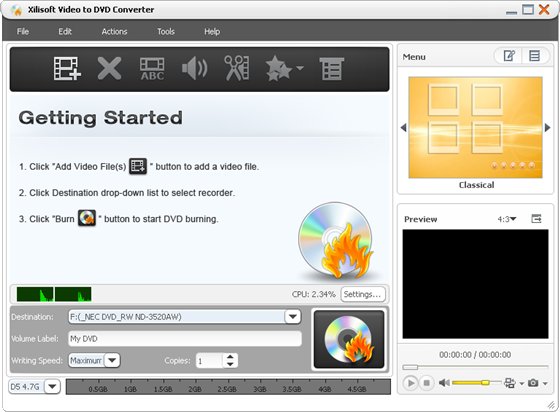Toggle the menu list view icon
The image size is (560, 412).
[x=535, y=56]
